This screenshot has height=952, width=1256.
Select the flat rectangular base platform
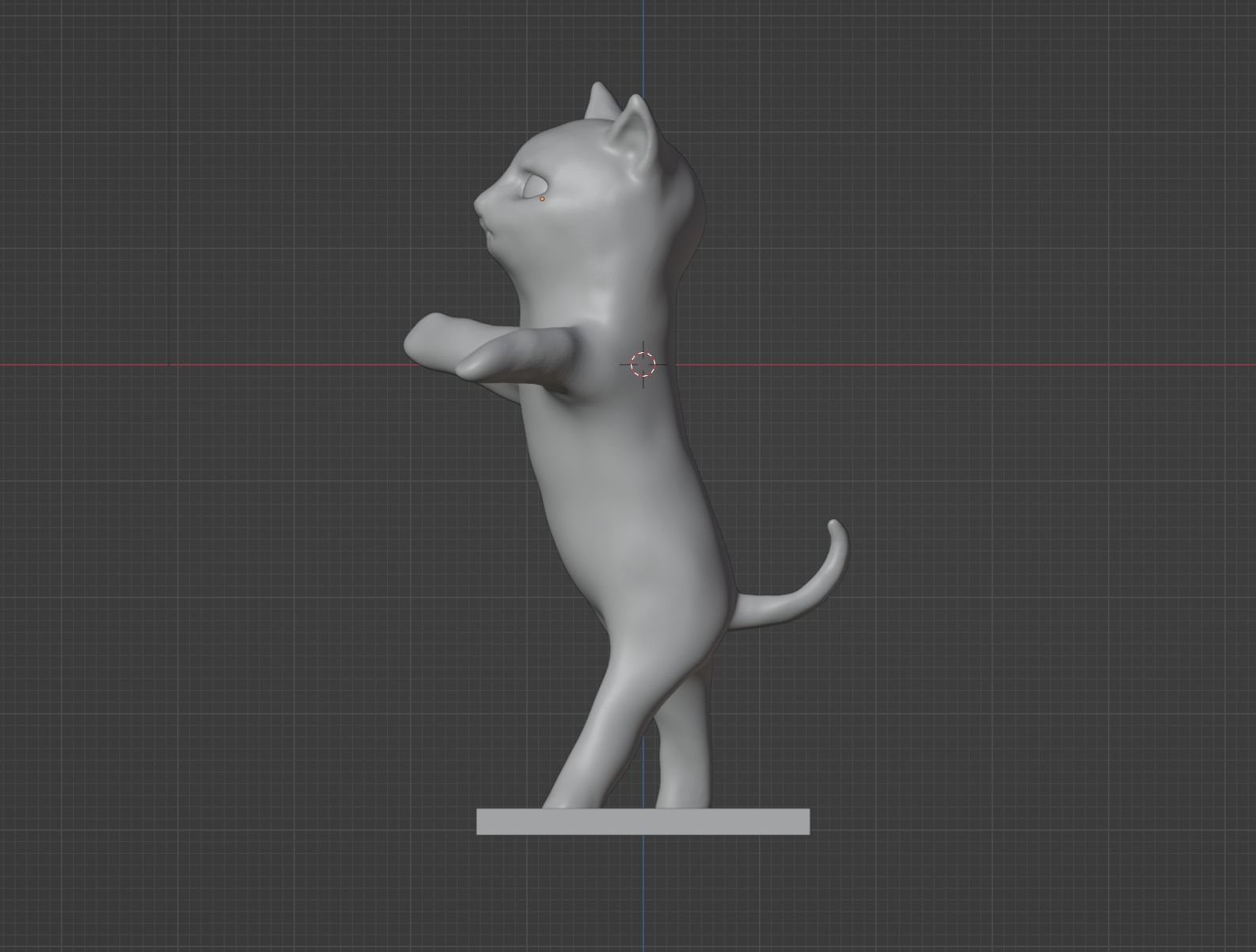[643, 821]
